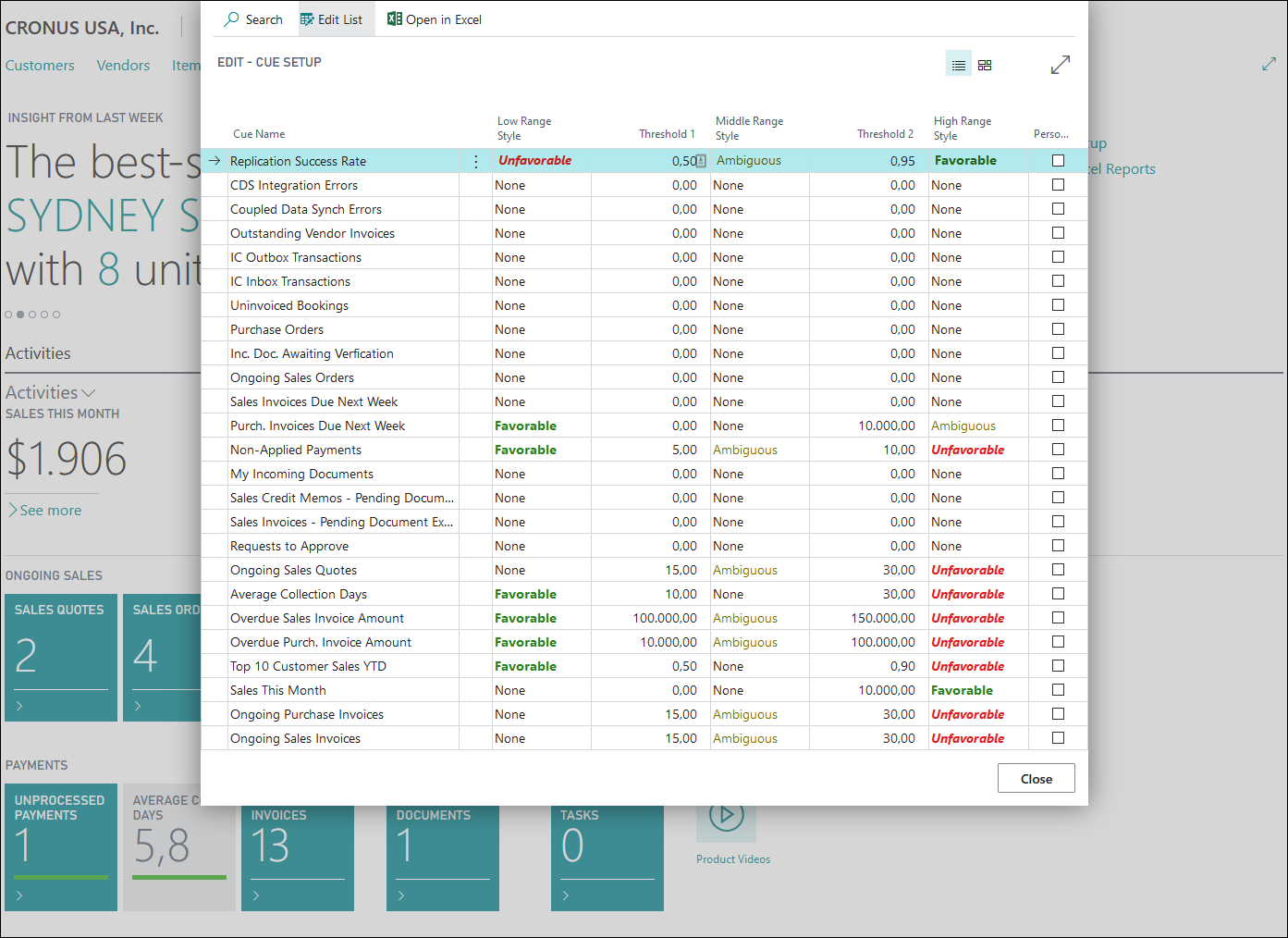Play the Product Videos icon
This screenshot has height=938, width=1288.
(727, 815)
